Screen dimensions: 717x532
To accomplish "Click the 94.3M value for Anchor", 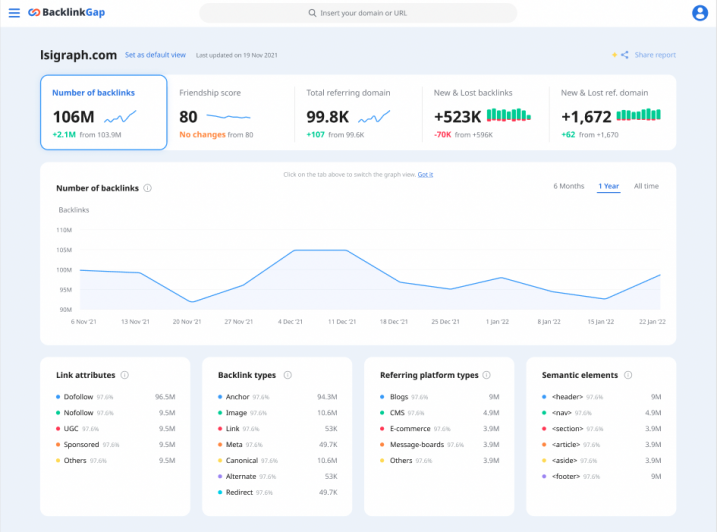I will click(327, 397).
